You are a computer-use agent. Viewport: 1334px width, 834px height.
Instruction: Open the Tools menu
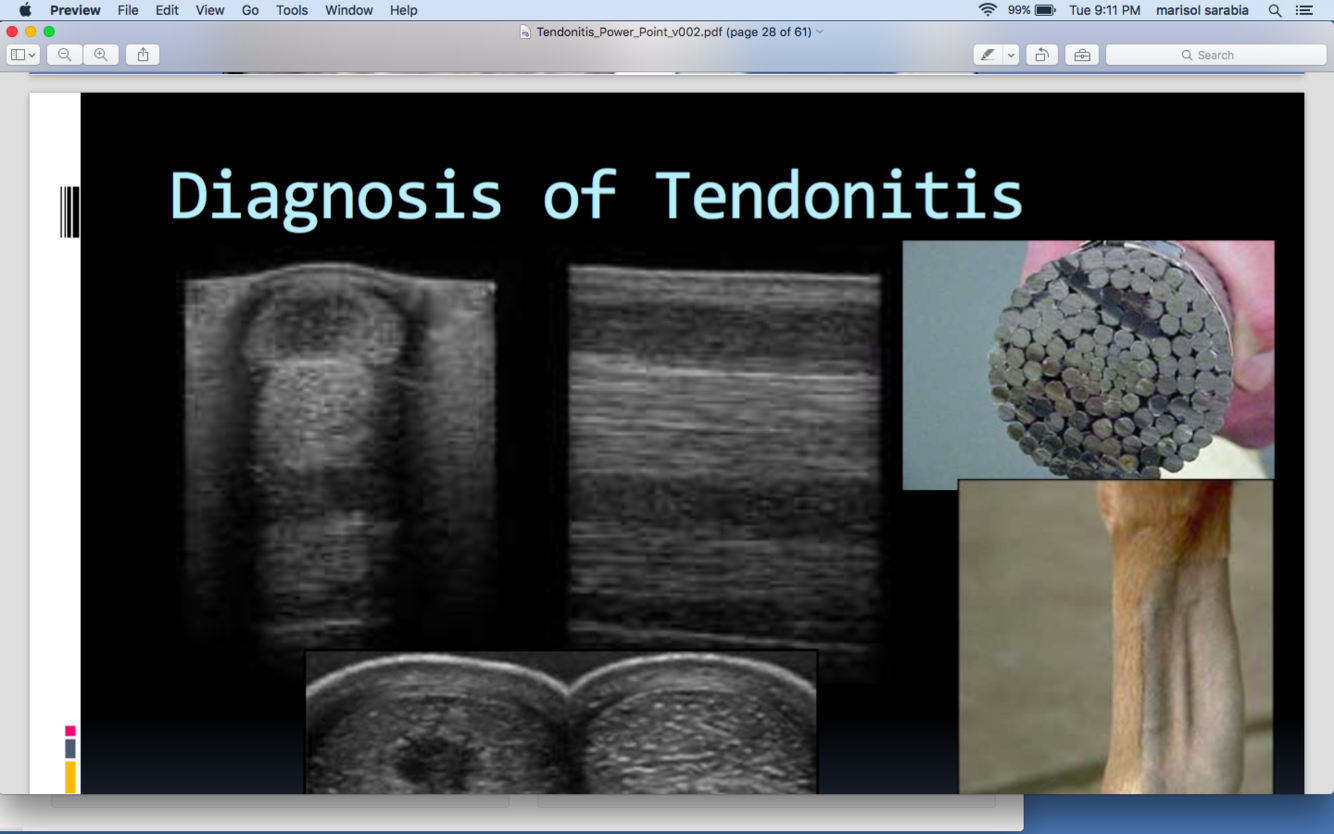click(292, 10)
